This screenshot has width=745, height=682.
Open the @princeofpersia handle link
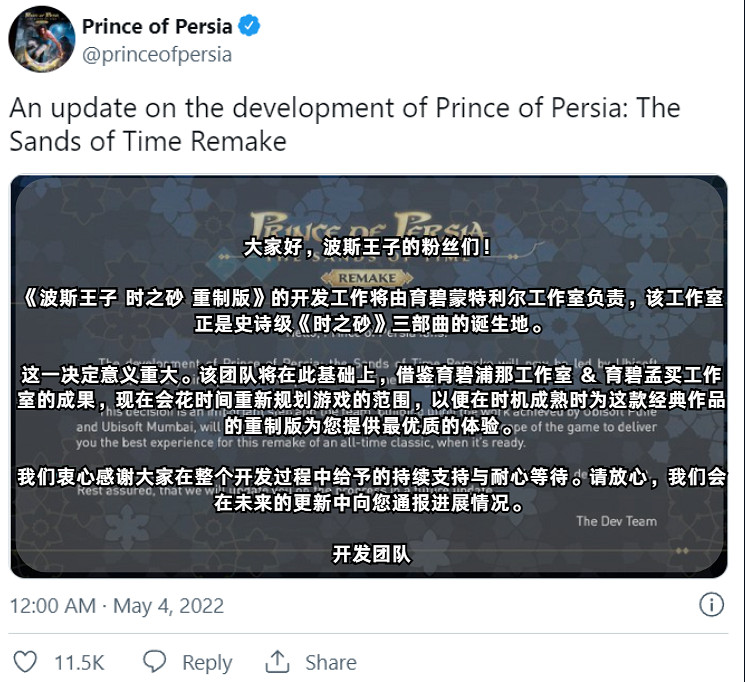click(x=156, y=54)
